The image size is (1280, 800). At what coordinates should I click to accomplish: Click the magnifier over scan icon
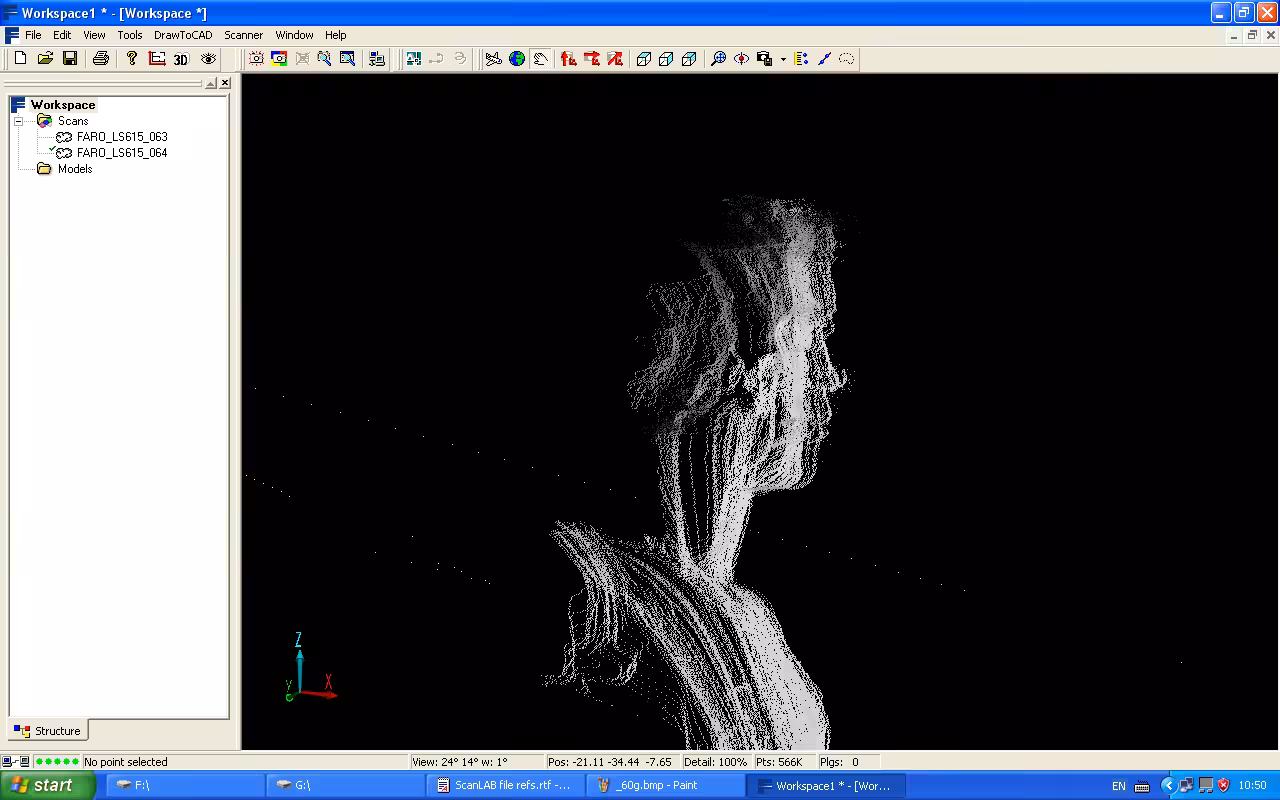click(324, 59)
